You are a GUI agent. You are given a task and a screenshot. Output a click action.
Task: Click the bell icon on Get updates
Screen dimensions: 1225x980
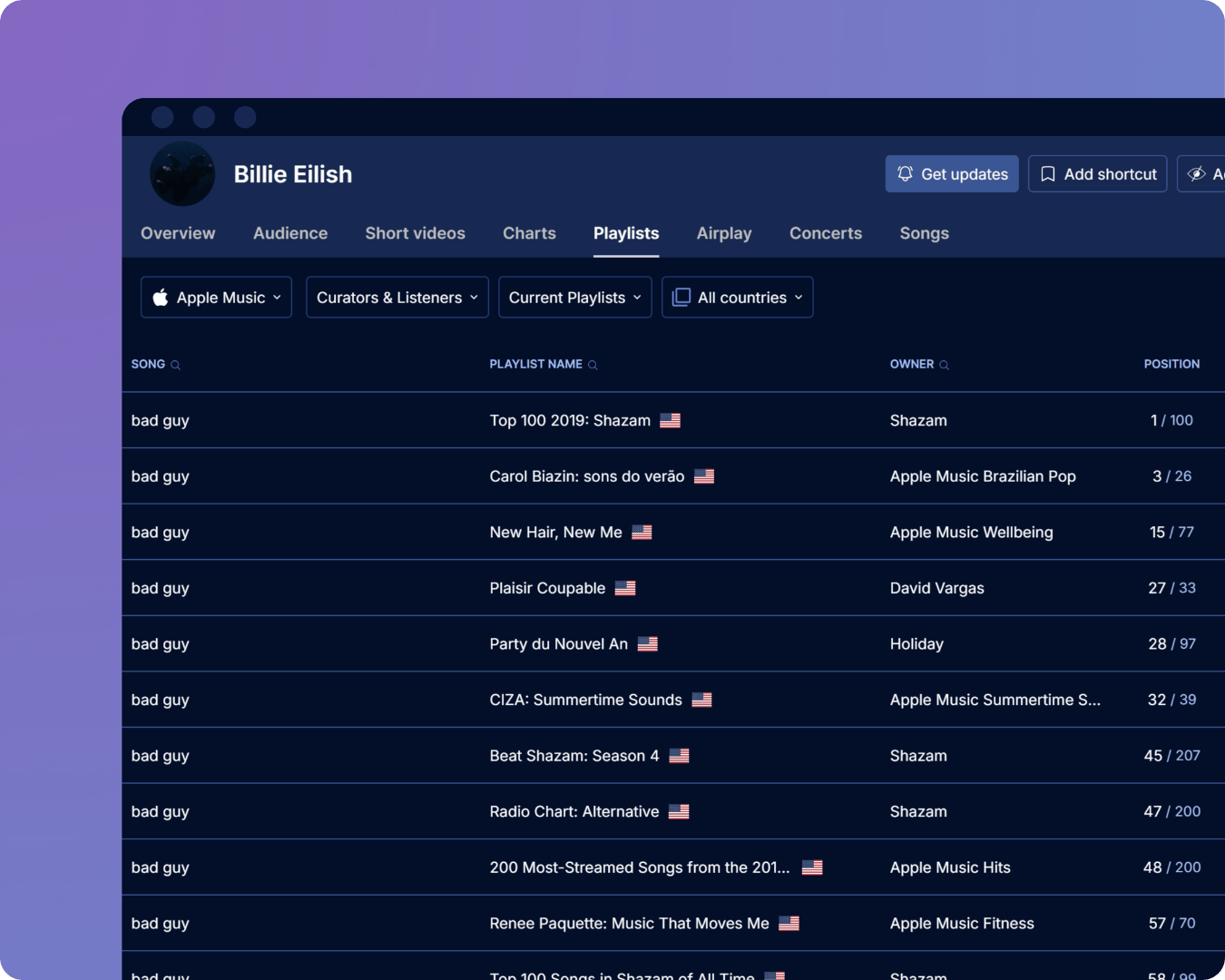point(905,173)
